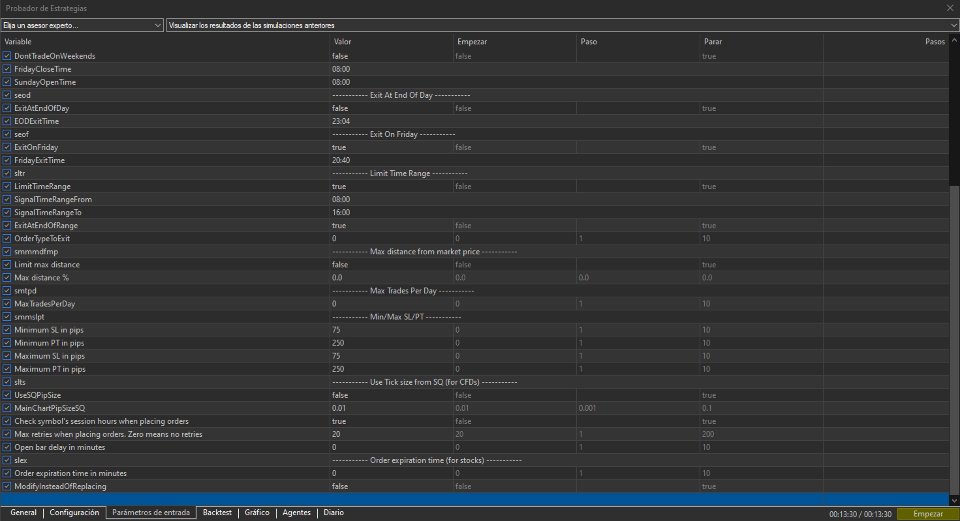Close the Probador de Estrategias panel

tap(950, 8)
